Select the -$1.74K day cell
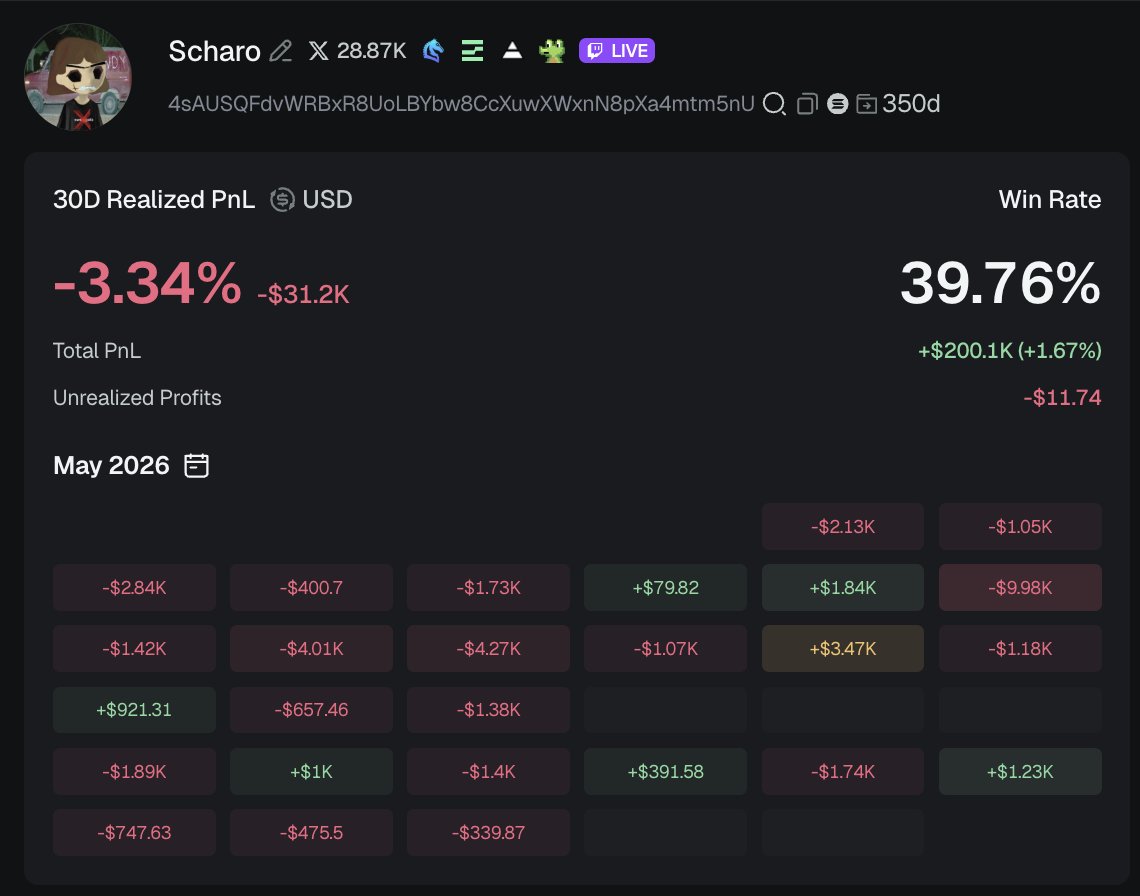 pos(843,772)
